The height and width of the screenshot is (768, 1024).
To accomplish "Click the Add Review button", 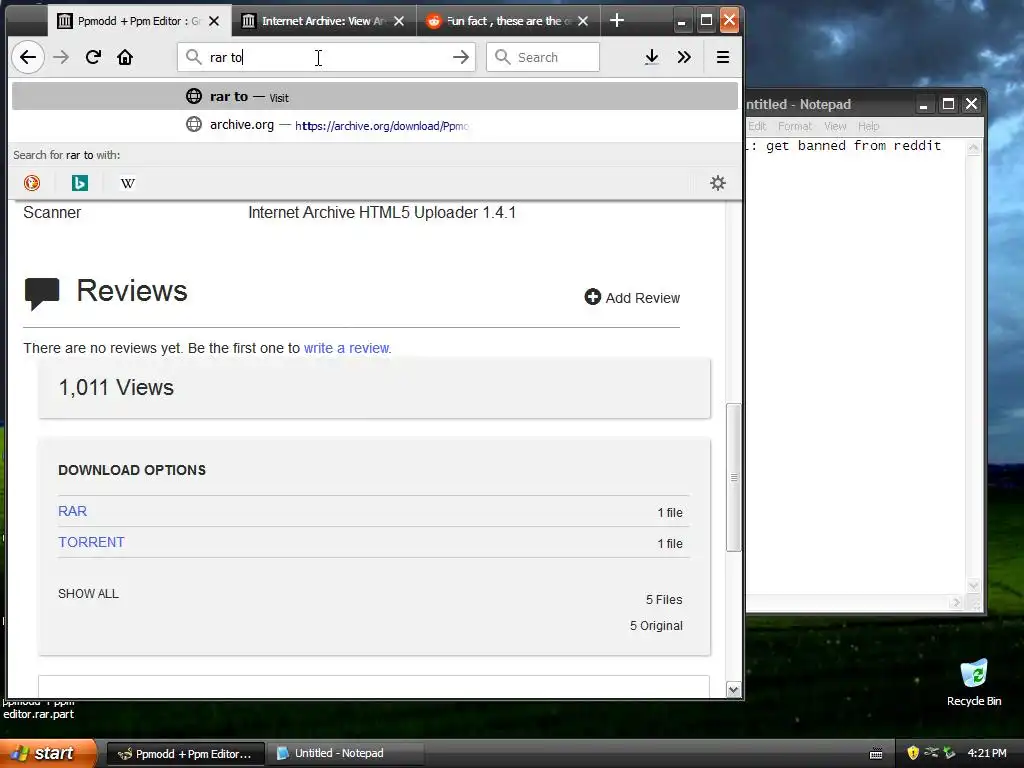I will point(632,298).
